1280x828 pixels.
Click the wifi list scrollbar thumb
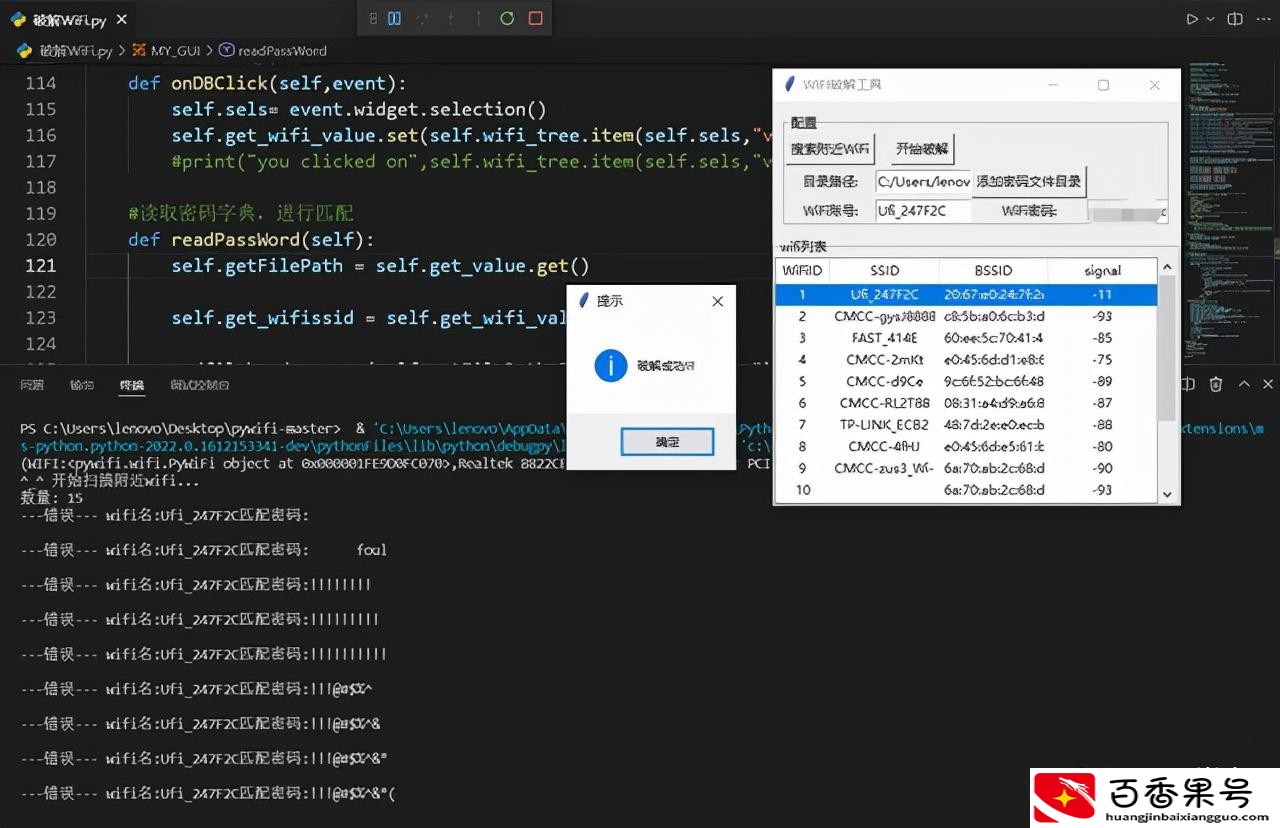1166,348
